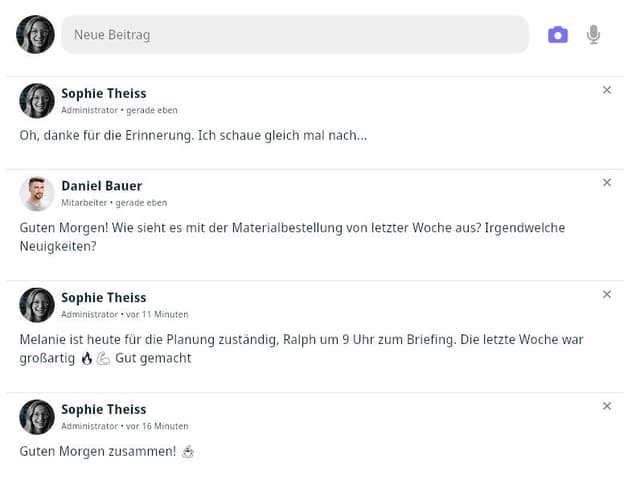Delete the post 'Oh, danke für die Erinnerung'
The width and height of the screenshot is (640, 479).
[x=607, y=90]
